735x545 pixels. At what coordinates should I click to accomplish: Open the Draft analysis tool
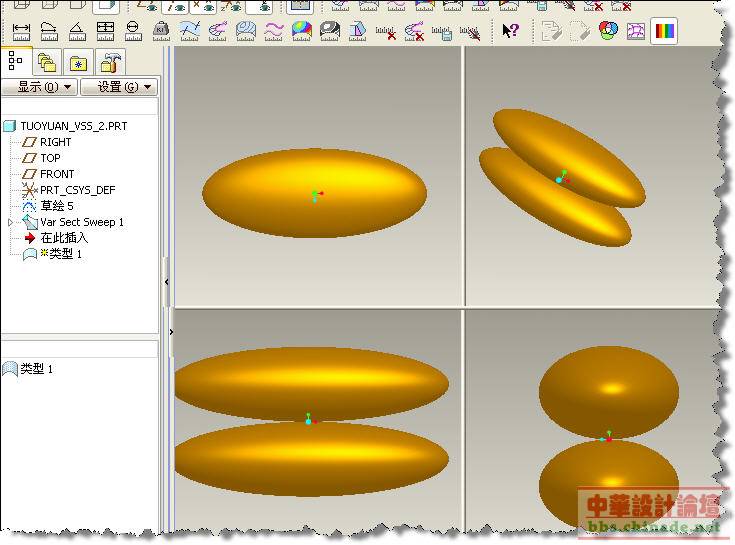point(357,31)
